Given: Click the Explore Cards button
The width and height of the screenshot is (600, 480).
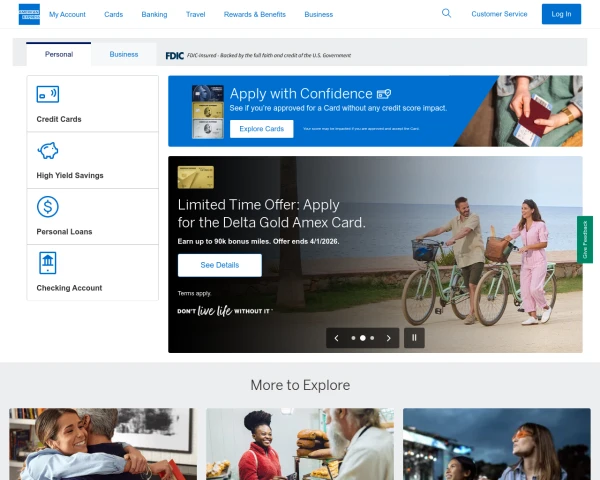Looking at the screenshot, I should (261, 129).
